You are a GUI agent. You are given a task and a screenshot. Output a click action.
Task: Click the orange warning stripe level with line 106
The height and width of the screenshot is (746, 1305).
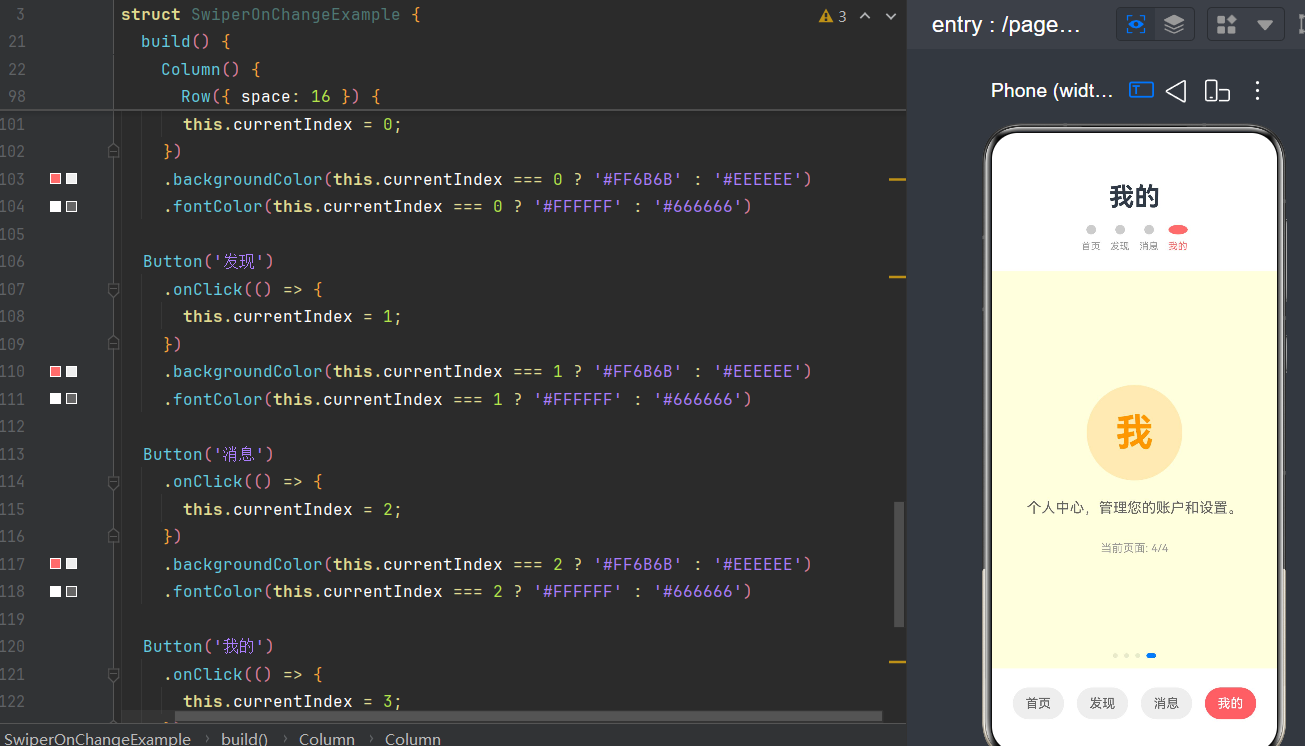897,275
